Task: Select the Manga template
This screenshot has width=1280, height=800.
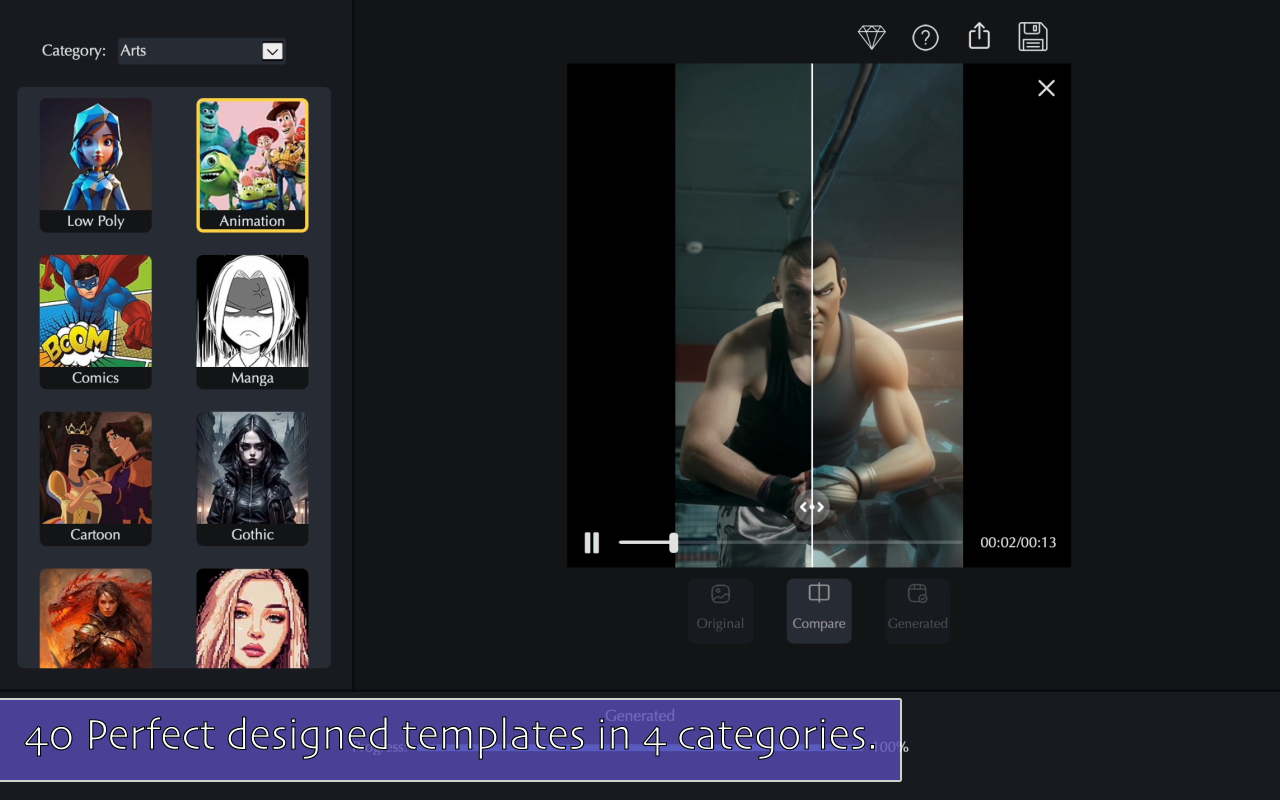Action: (x=252, y=322)
